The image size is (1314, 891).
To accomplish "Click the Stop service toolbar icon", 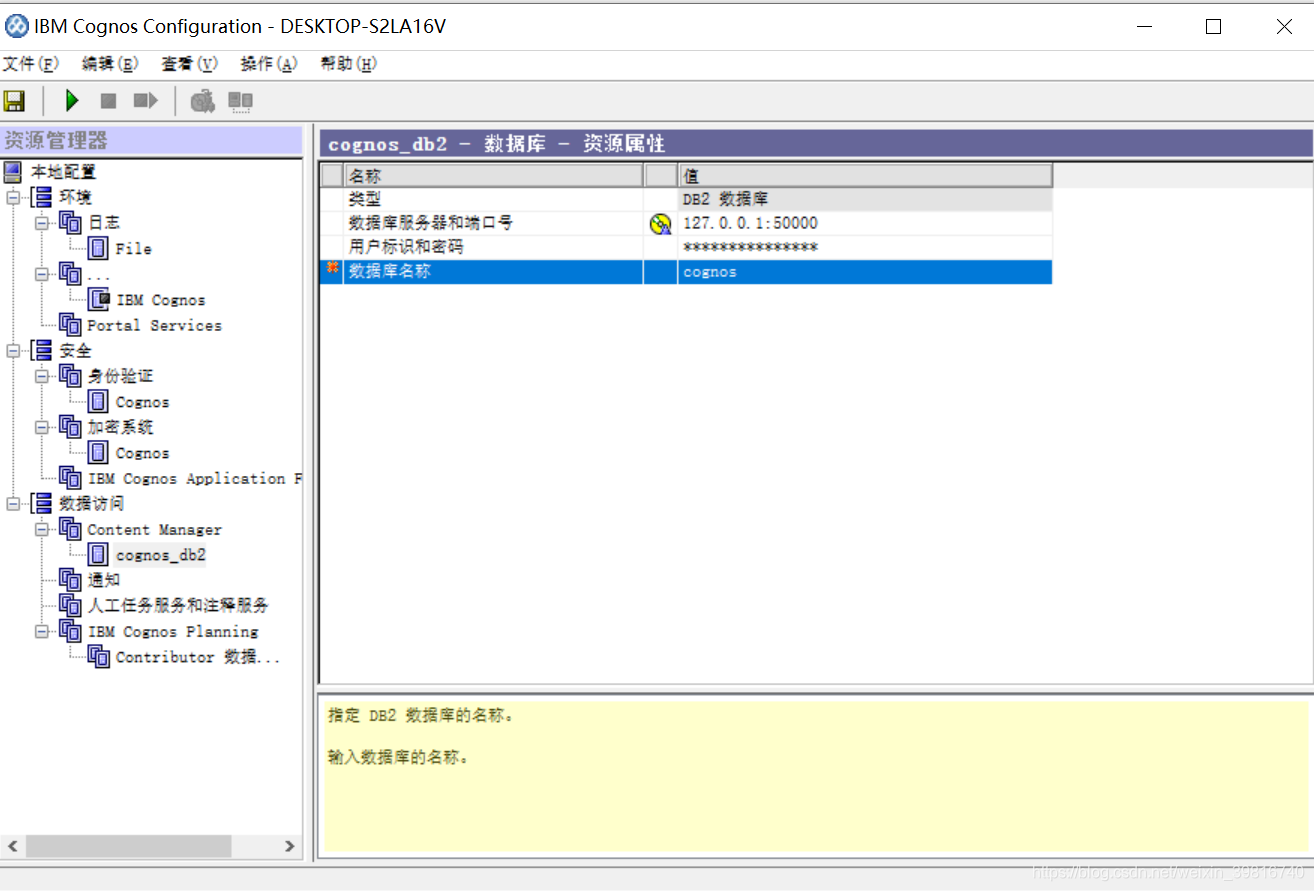I will [109, 101].
